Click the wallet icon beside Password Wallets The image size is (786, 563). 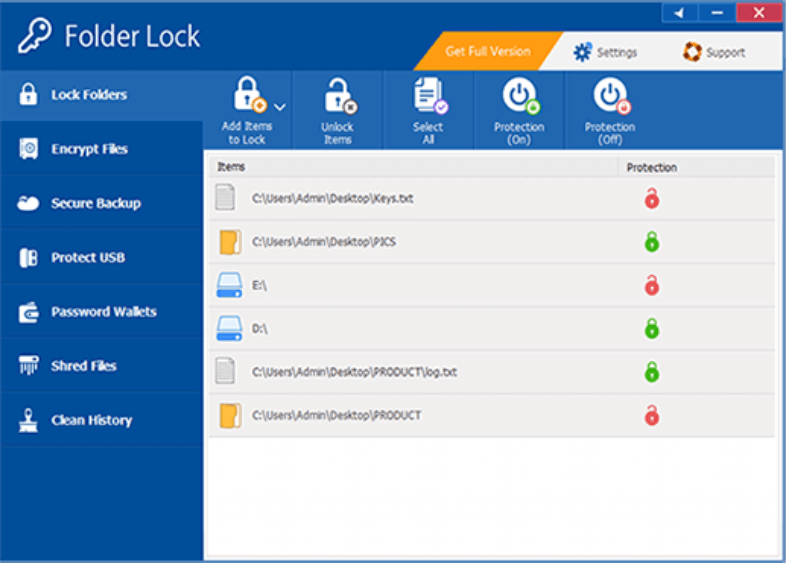click(x=29, y=312)
